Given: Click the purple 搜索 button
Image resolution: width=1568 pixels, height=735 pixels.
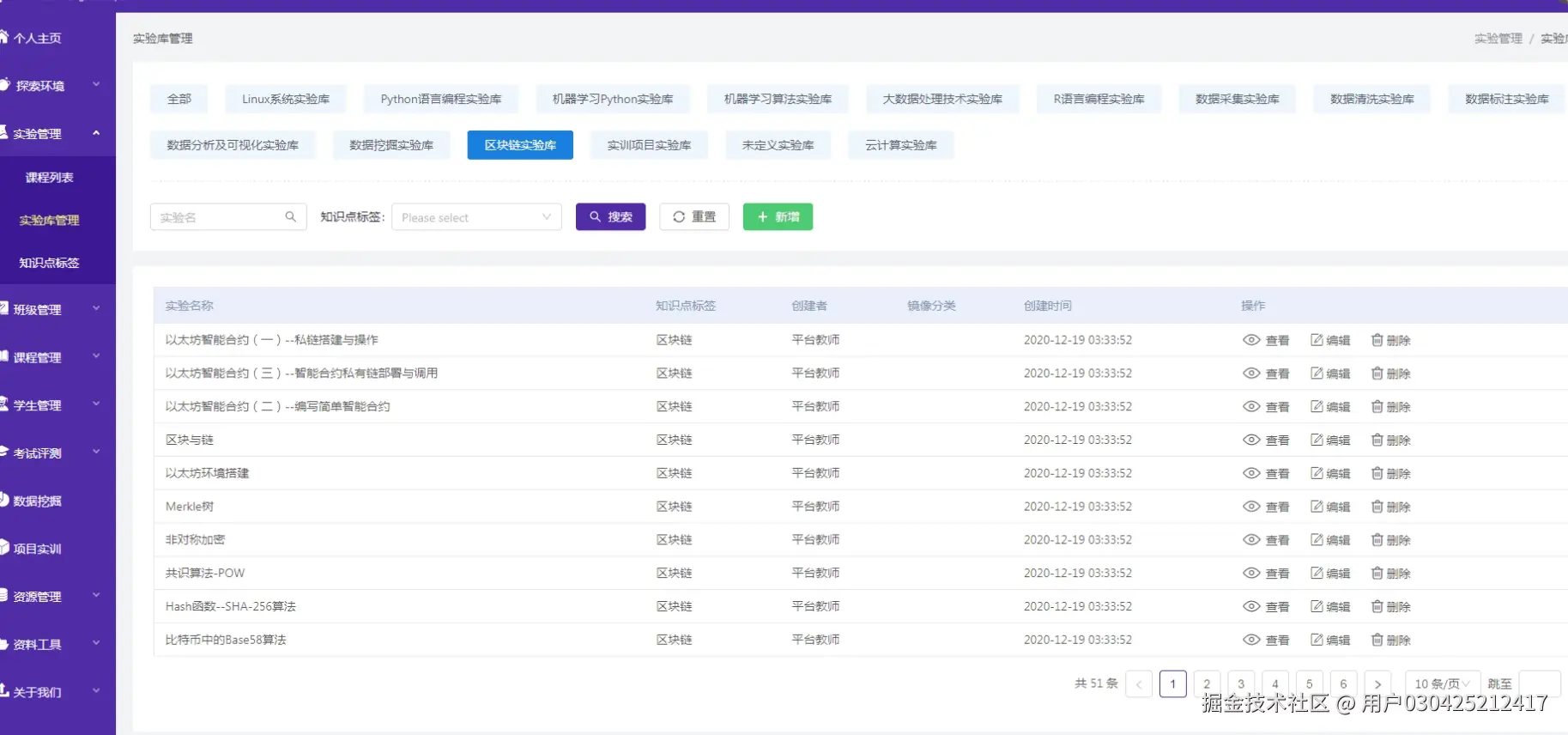Looking at the screenshot, I should 610,217.
